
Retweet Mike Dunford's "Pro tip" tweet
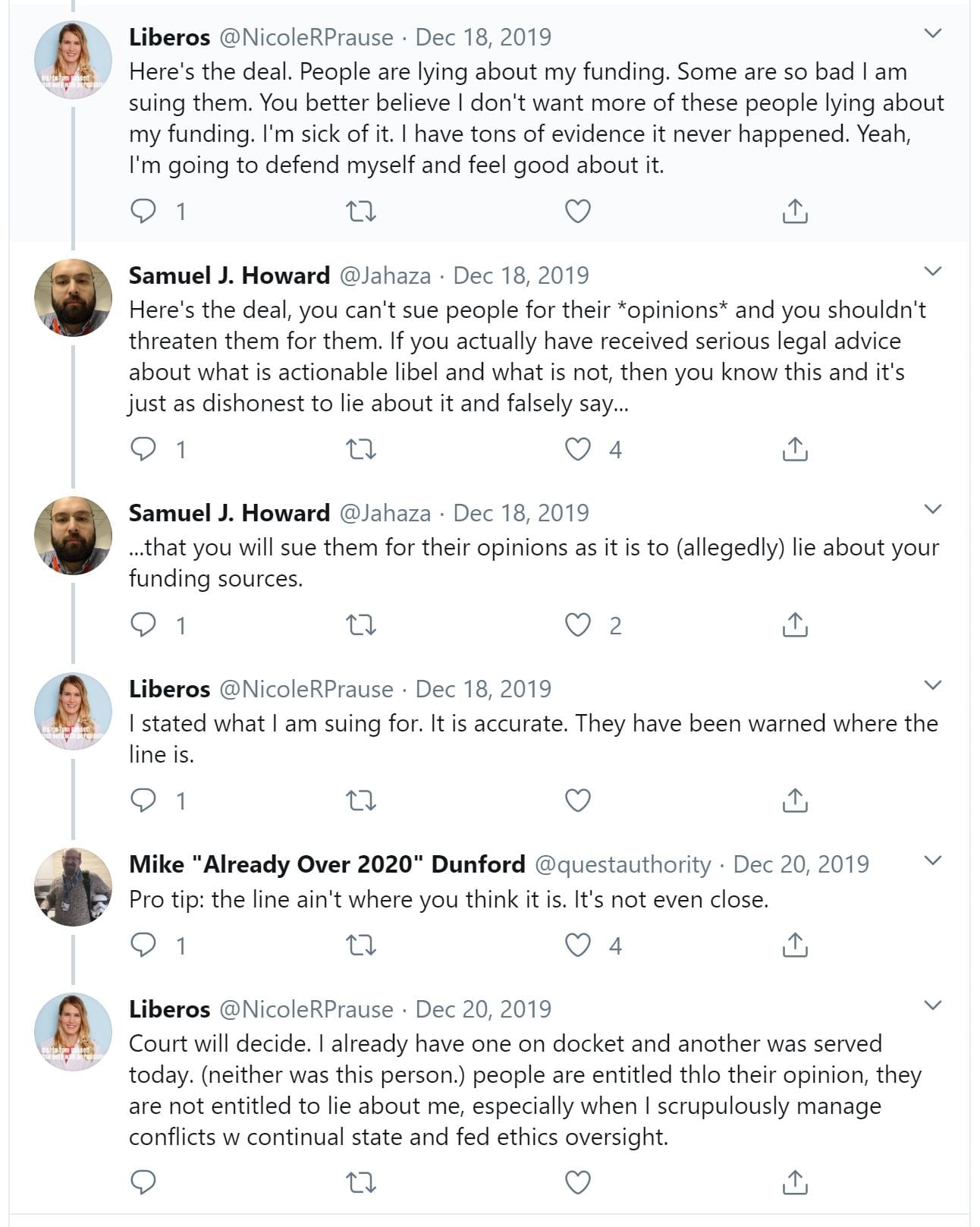click(x=361, y=945)
